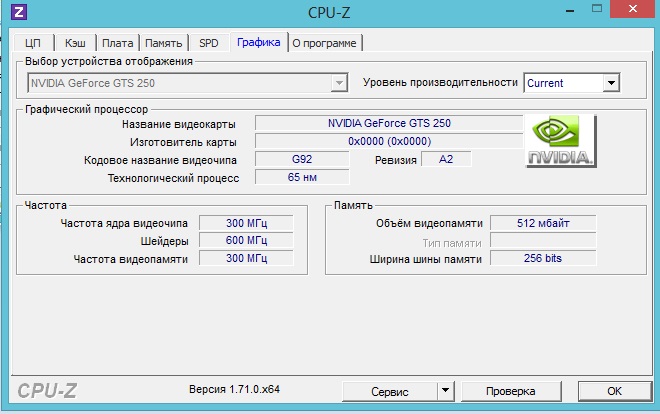This screenshot has width=660, height=414.
Task: Select the Плата tab
Action: pyautogui.click(x=118, y=43)
